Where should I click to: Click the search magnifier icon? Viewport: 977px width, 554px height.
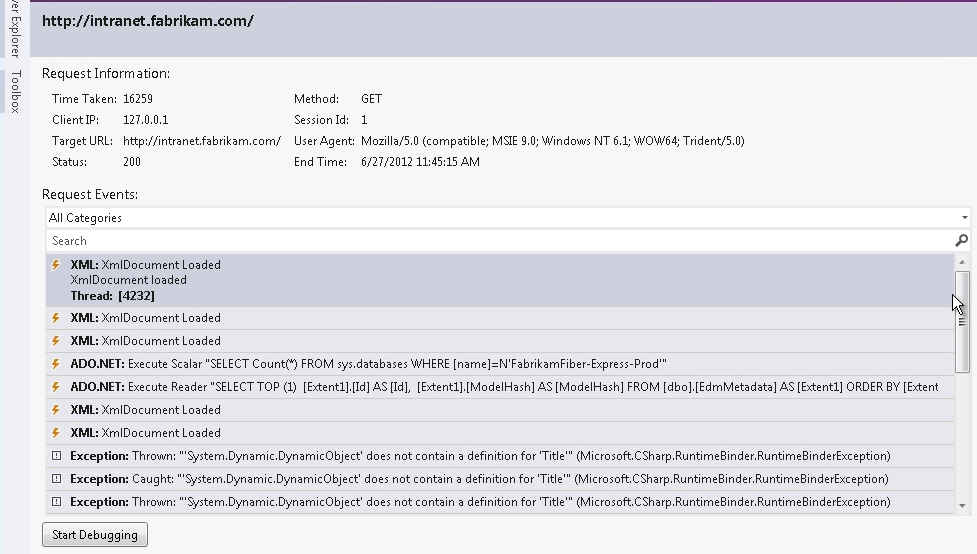[x=961, y=241]
